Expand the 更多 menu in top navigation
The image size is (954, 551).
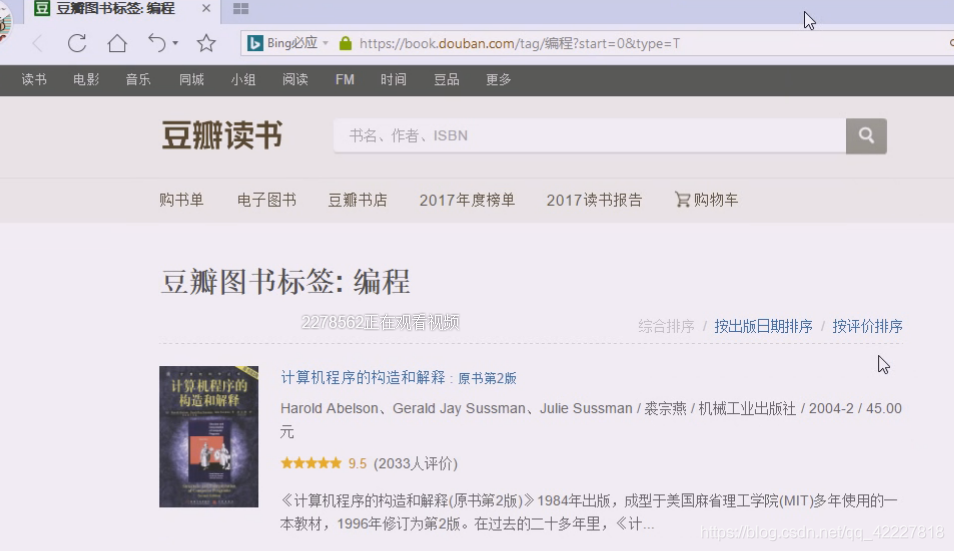[498, 80]
